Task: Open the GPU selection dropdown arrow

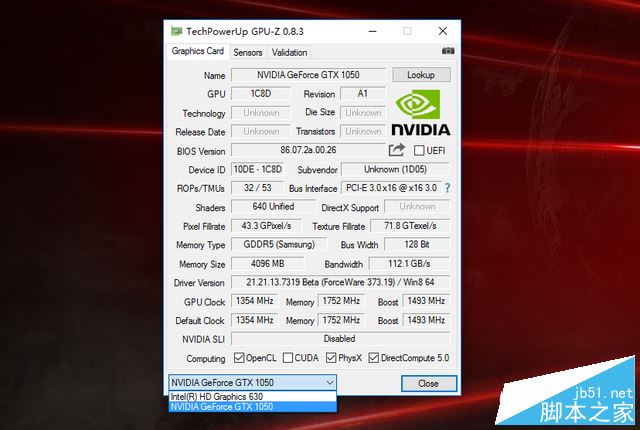Action: 330,383
